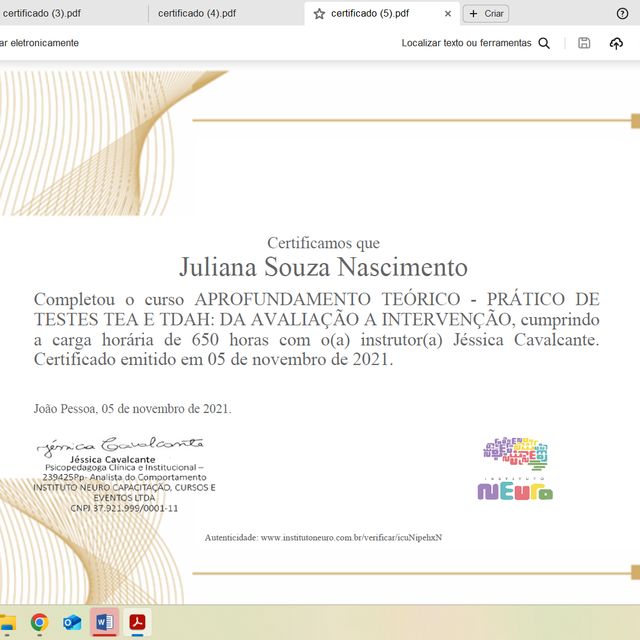Click the text Certificamos que
The image size is (640, 640).
pos(323,243)
